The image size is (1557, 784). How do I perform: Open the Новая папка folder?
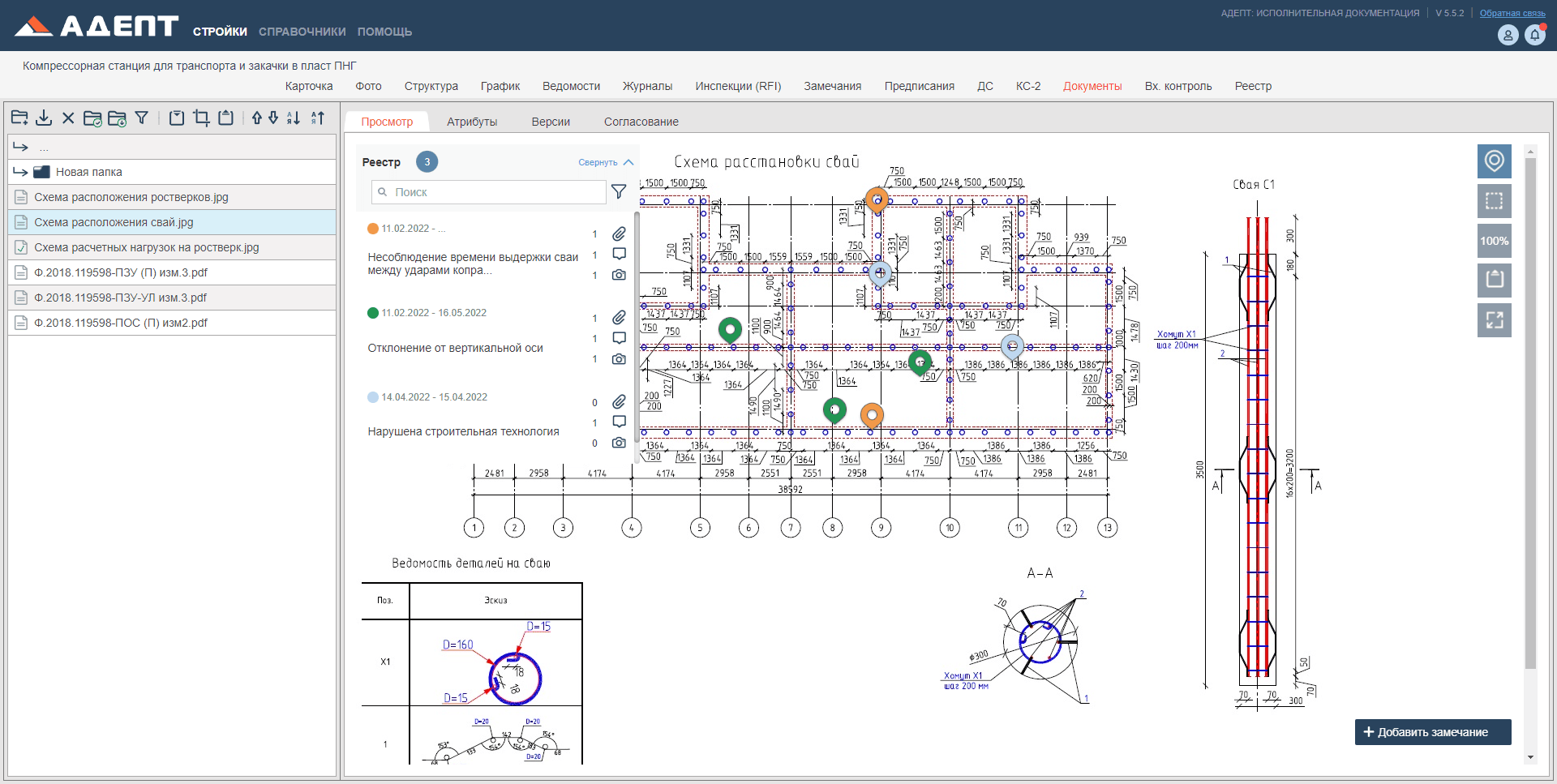click(89, 172)
